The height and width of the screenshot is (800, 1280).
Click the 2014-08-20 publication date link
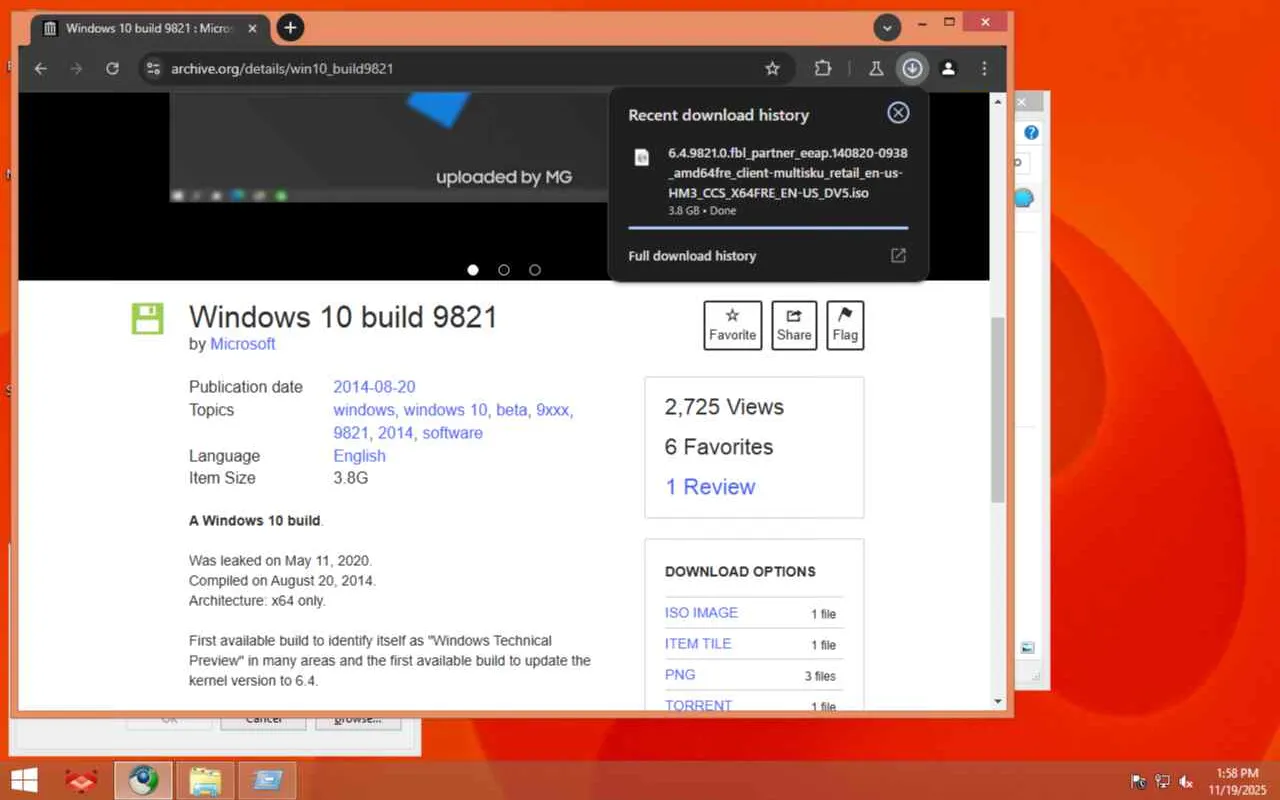(x=374, y=387)
